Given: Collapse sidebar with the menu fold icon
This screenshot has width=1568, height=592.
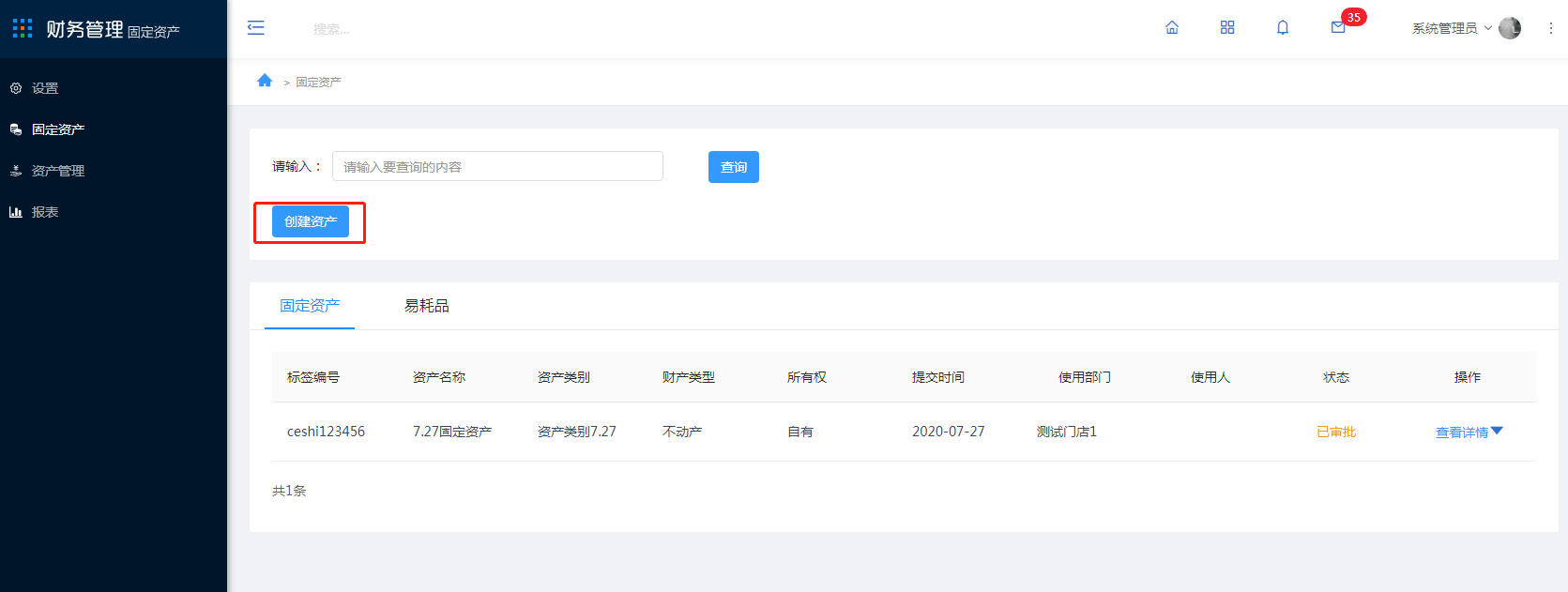Looking at the screenshot, I should 255,28.
